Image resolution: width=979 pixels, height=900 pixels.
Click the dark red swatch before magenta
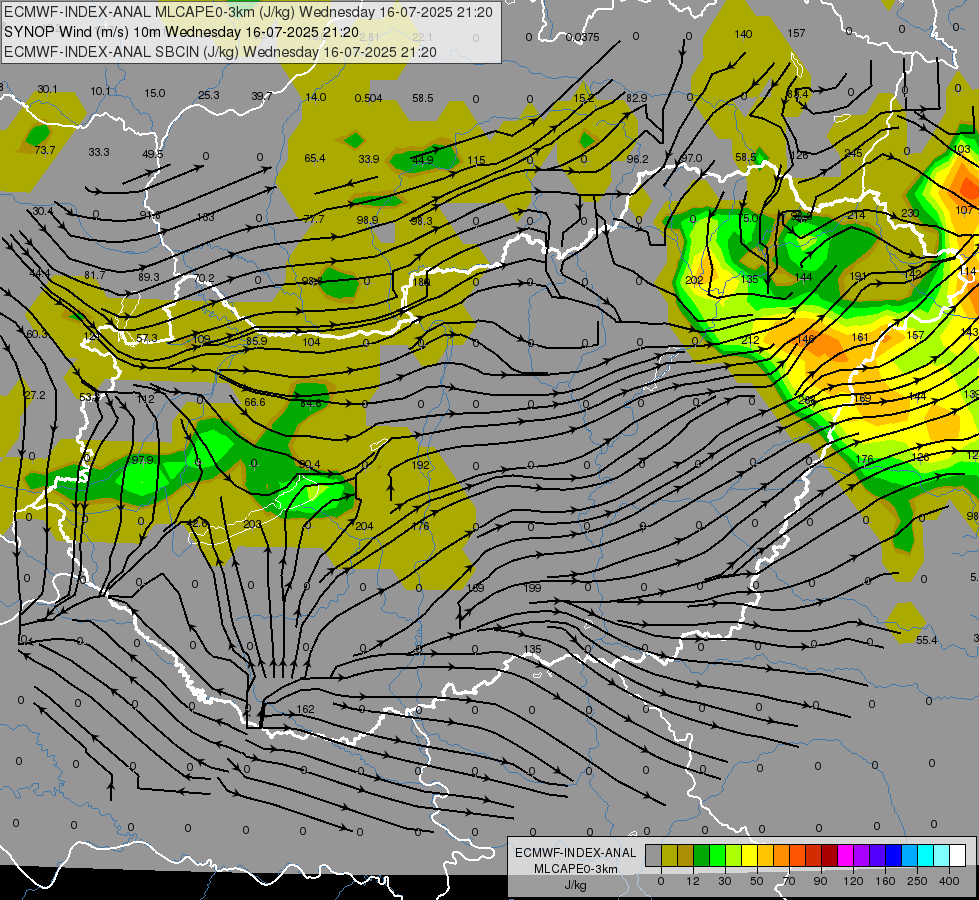click(x=829, y=856)
